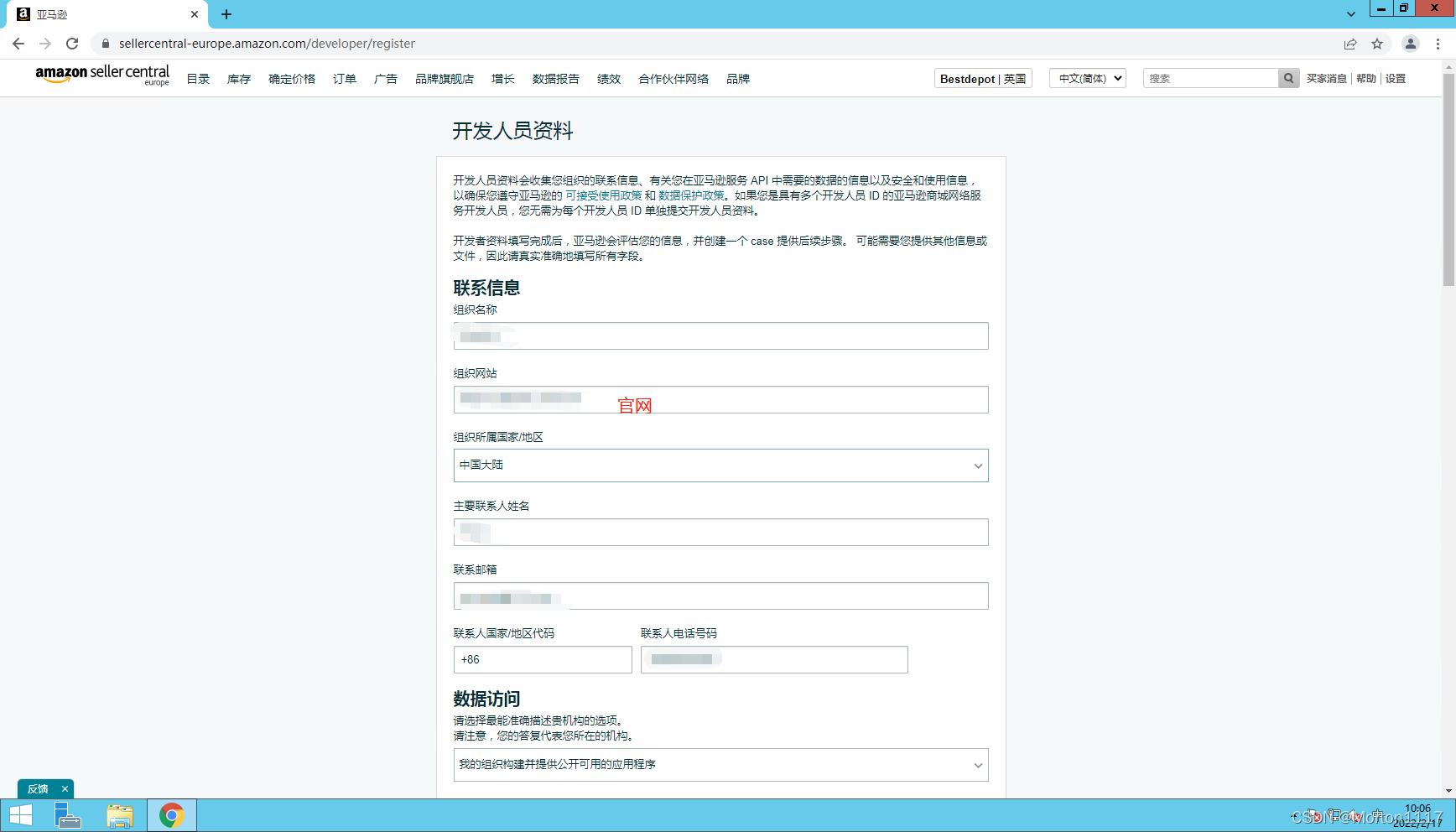Click the Bestdepot | 英国 marketplace switcher
Viewport: 1456px width, 832px height.
(x=983, y=78)
